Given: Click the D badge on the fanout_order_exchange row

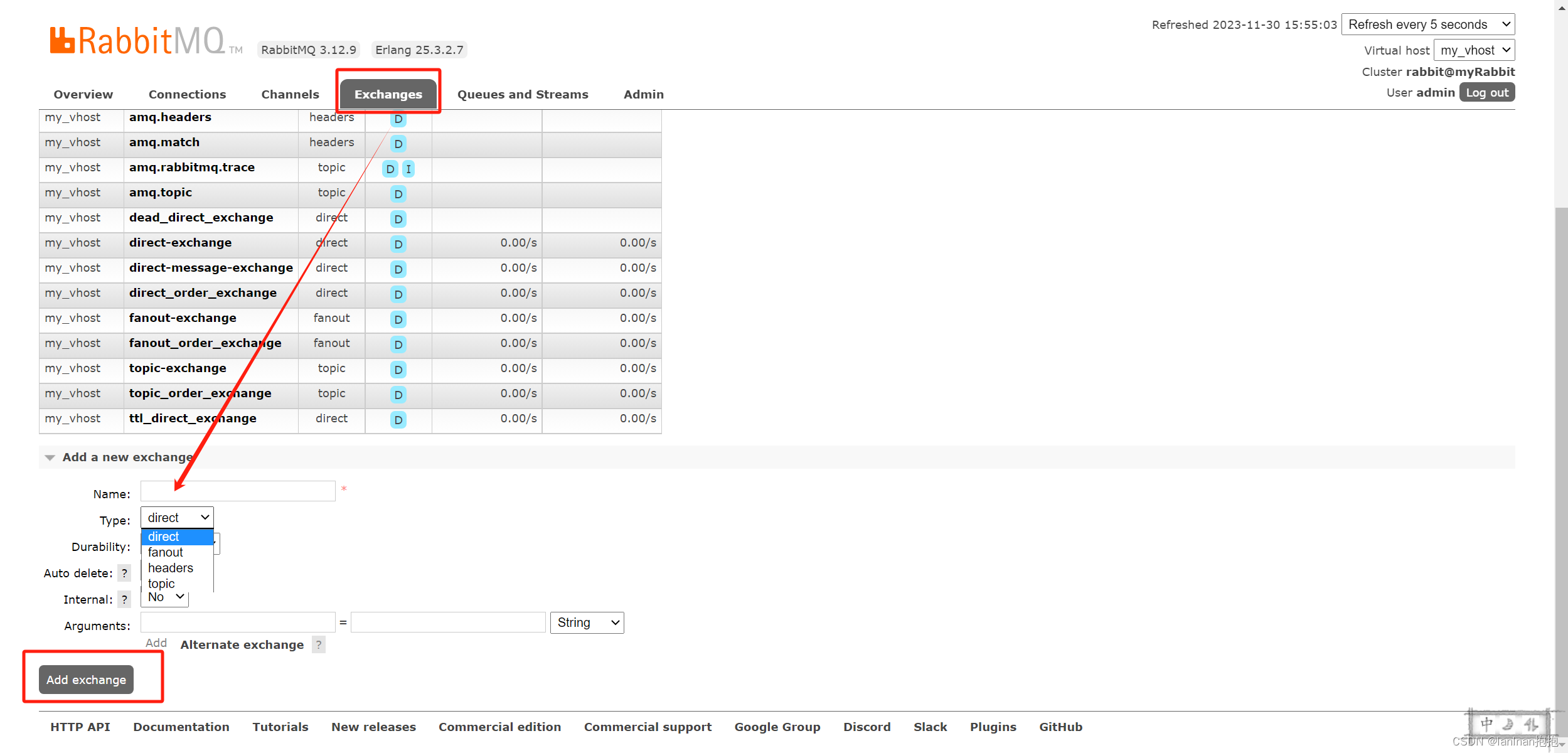Looking at the screenshot, I should pyautogui.click(x=398, y=344).
